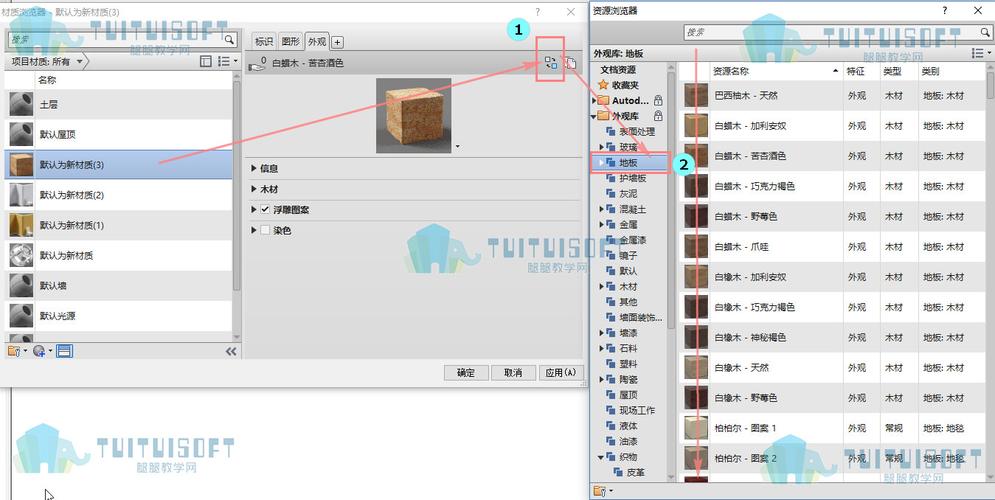Open the view options dropdown in Asset Browser
This screenshot has height=500, width=995.
click(x=980, y=53)
